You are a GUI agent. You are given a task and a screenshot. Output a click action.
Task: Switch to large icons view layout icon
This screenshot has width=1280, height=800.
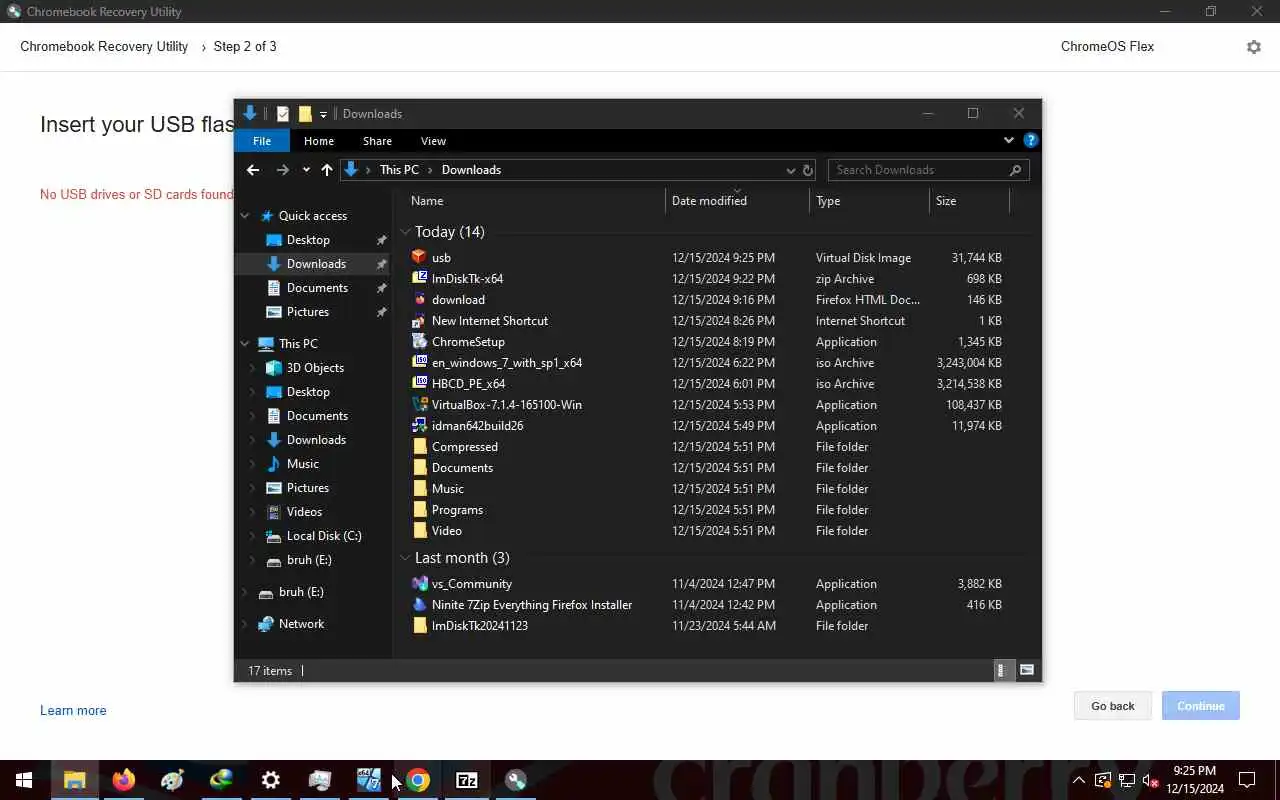1026,670
